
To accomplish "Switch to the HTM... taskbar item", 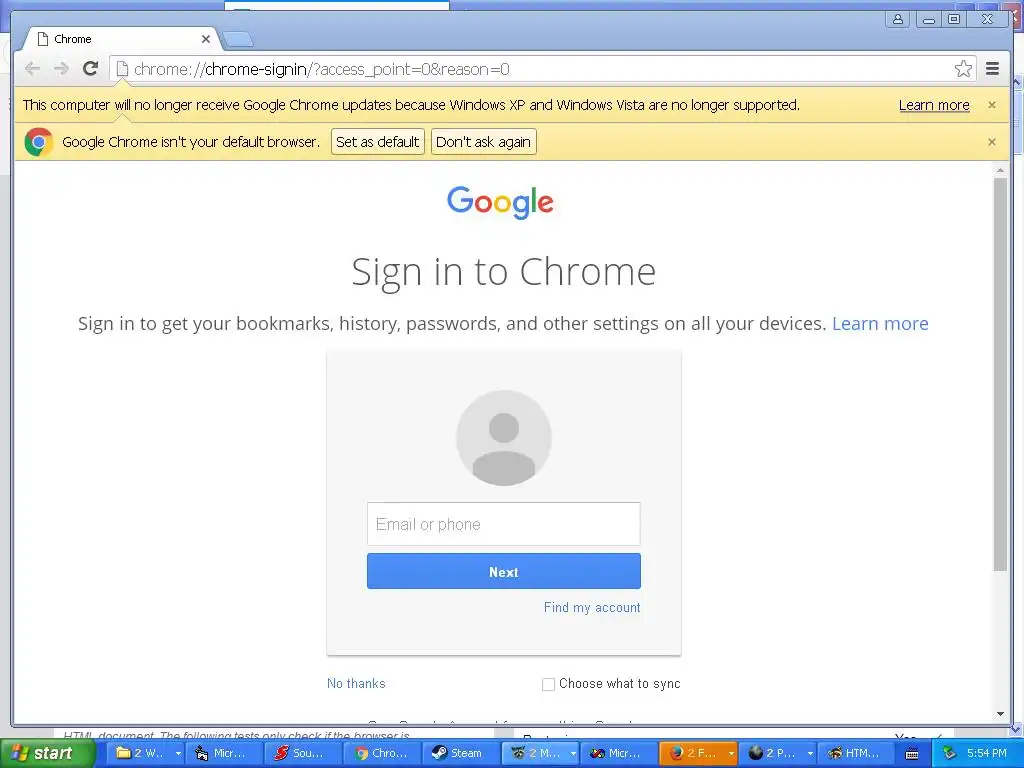I will click(x=855, y=753).
